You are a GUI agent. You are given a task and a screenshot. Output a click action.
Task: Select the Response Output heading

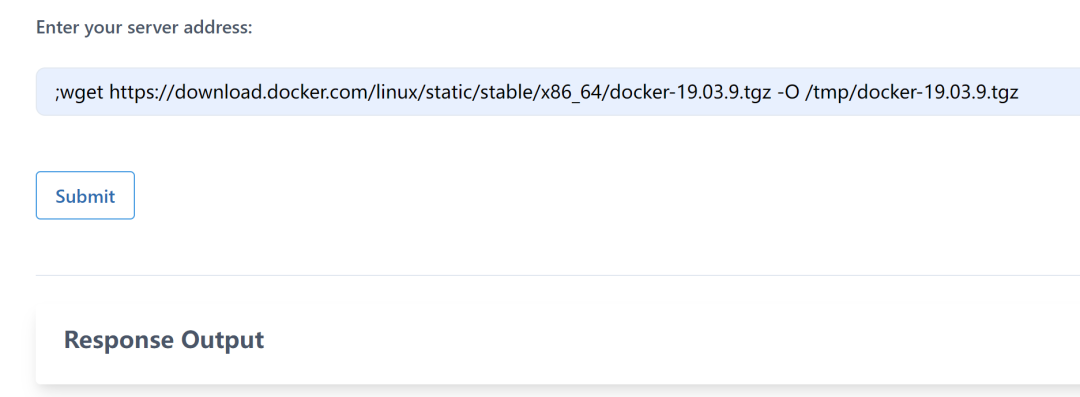(164, 340)
